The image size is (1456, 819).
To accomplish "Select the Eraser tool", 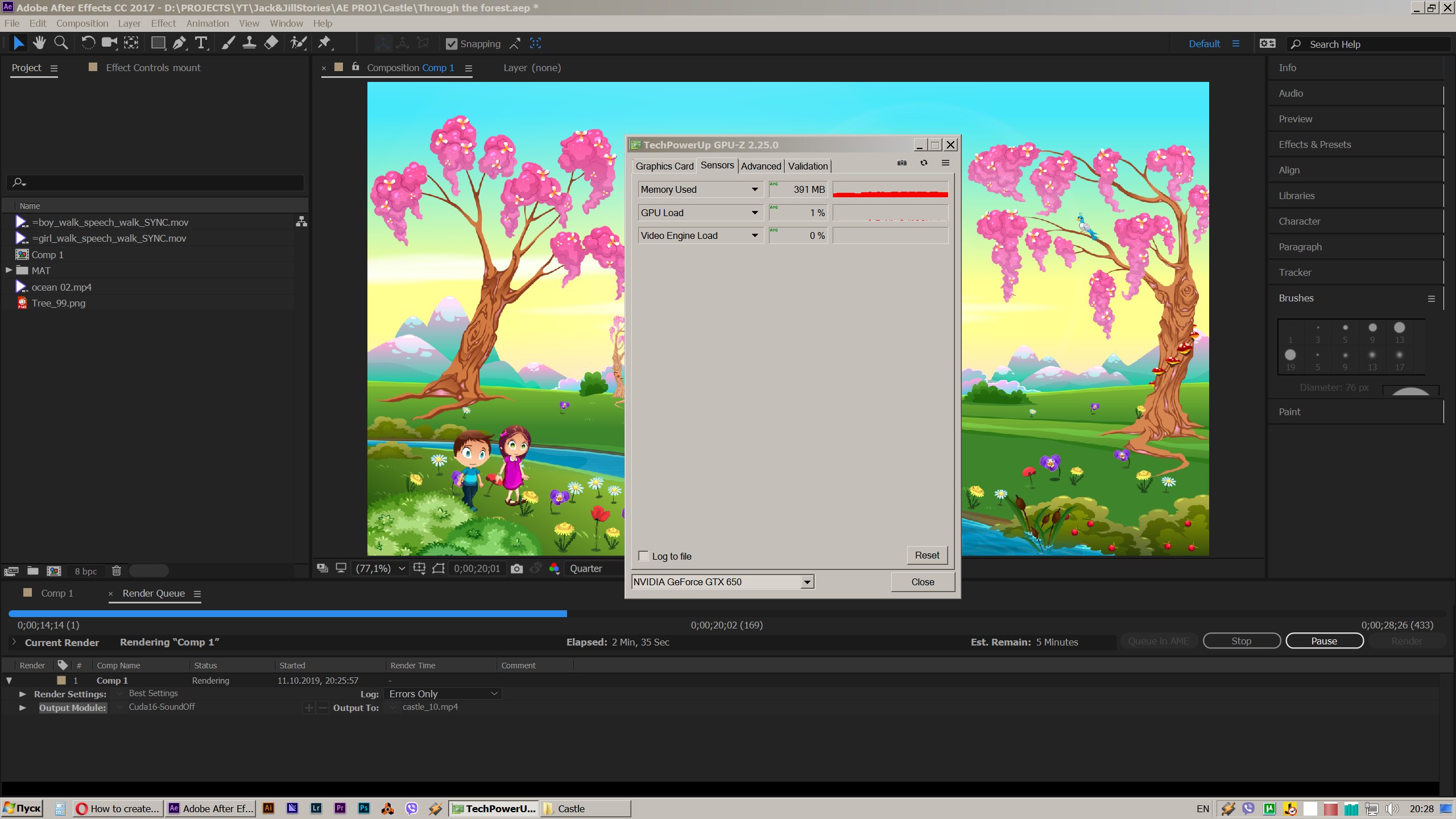I will click(271, 43).
